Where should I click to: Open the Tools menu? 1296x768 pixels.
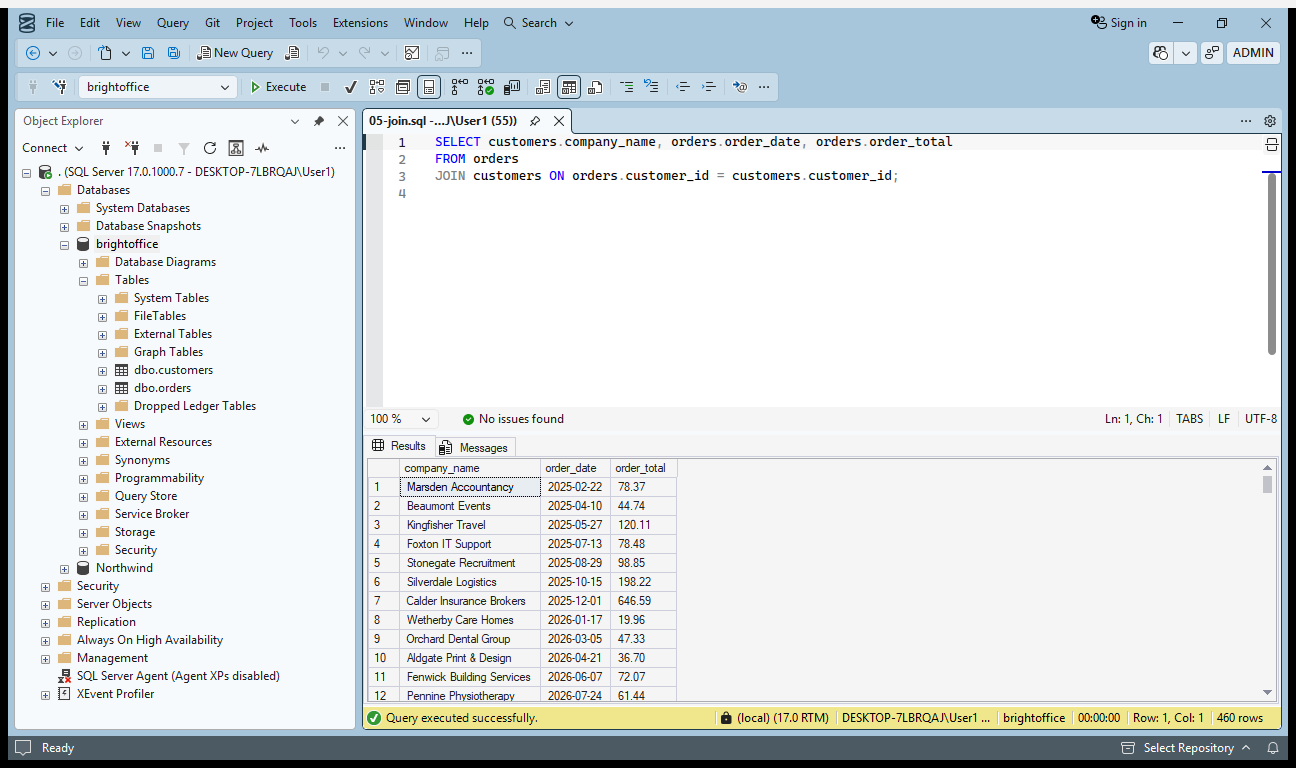(303, 23)
